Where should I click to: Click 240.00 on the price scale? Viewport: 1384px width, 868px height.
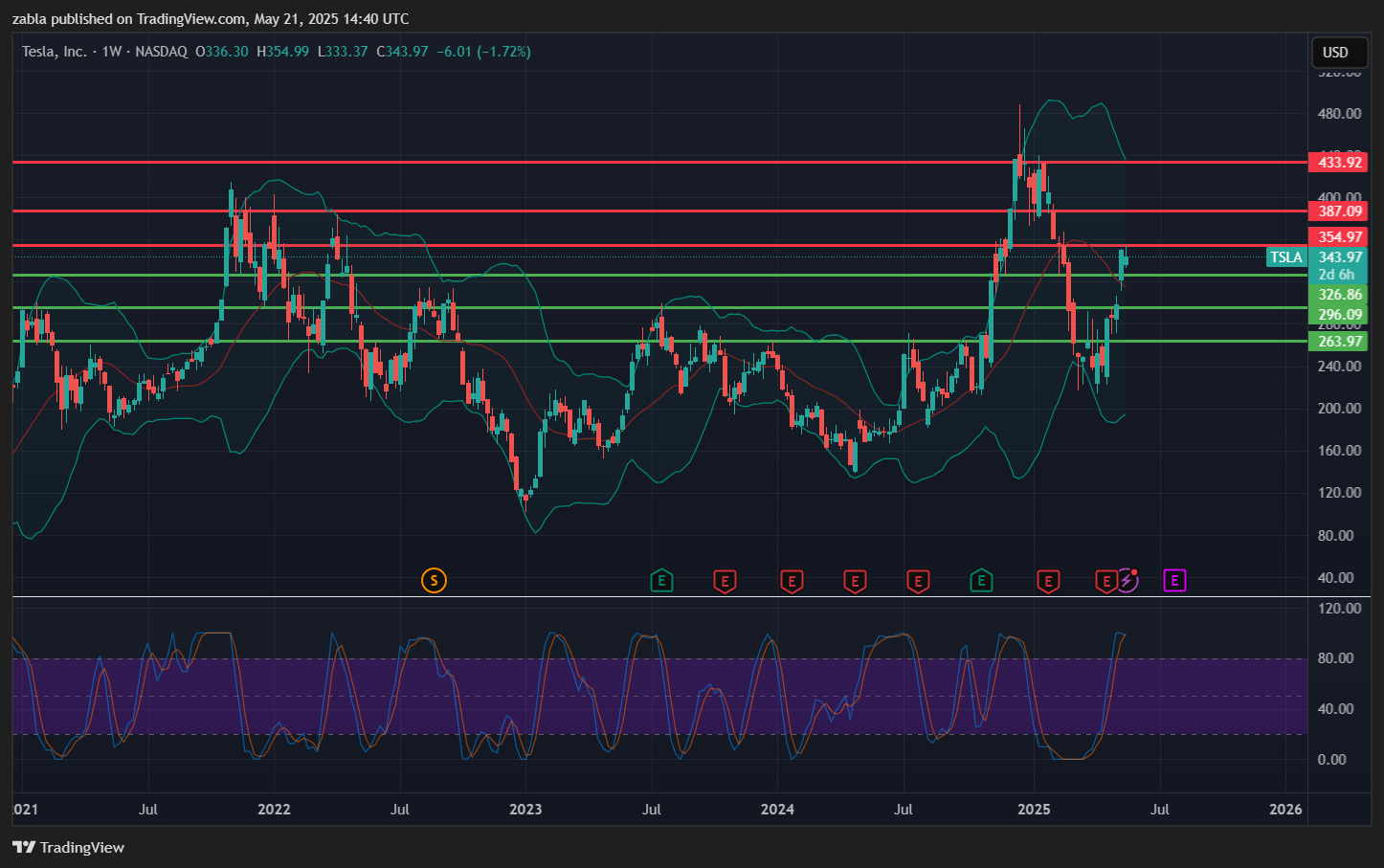1339,366
